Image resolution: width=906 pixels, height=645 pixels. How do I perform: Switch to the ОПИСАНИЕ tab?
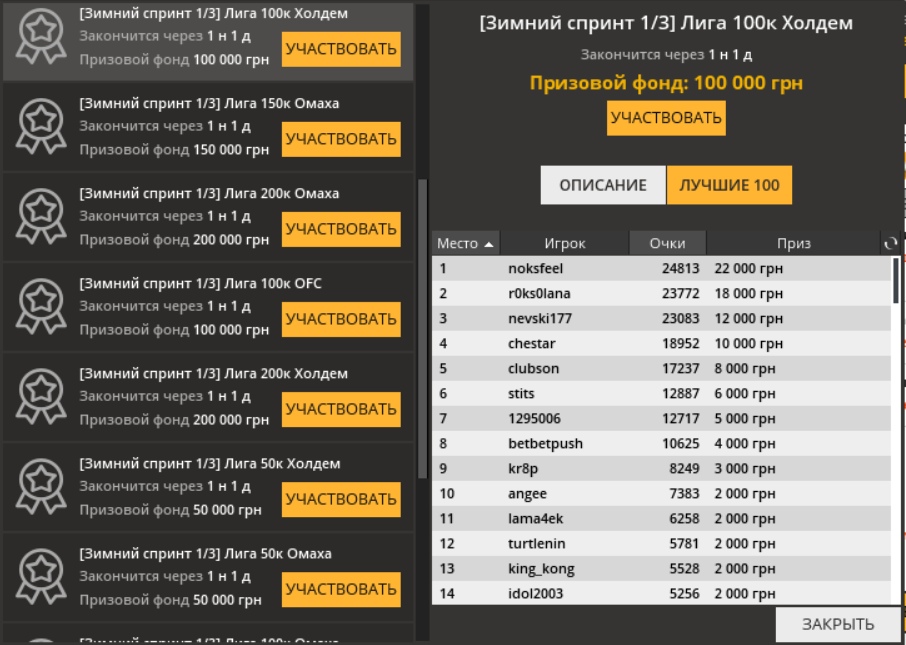pyautogui.click(x=602, y=185)
